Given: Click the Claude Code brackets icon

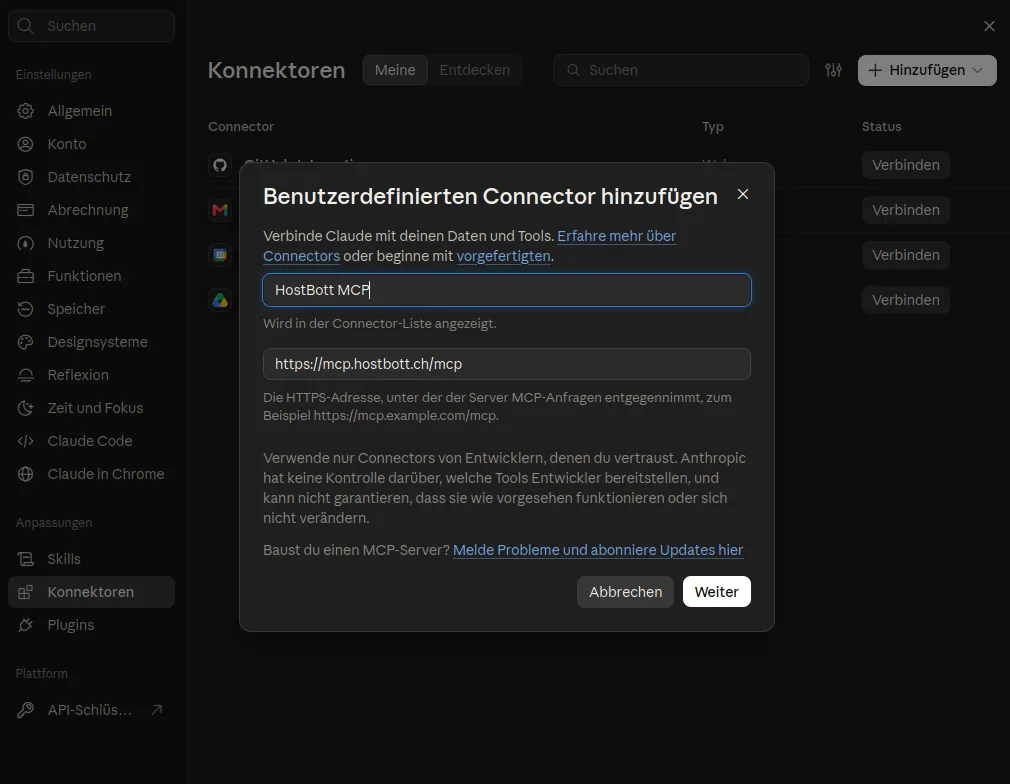Looking at the screenshot, I should (x=25, y=441).
